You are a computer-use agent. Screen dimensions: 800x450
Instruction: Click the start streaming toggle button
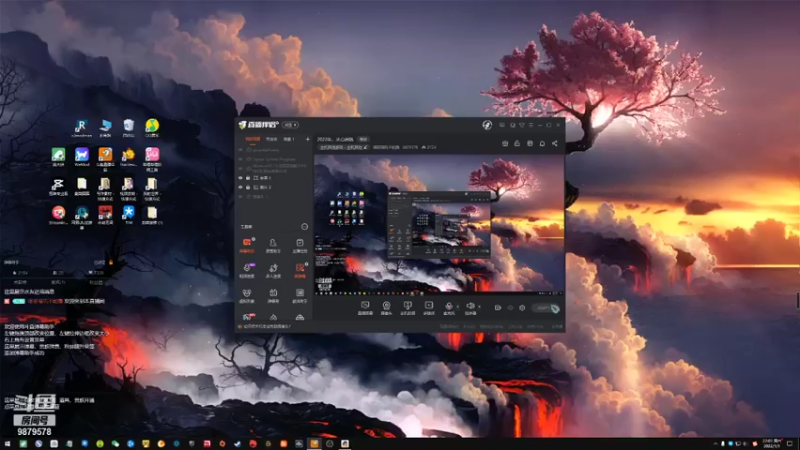click(545, 308)
